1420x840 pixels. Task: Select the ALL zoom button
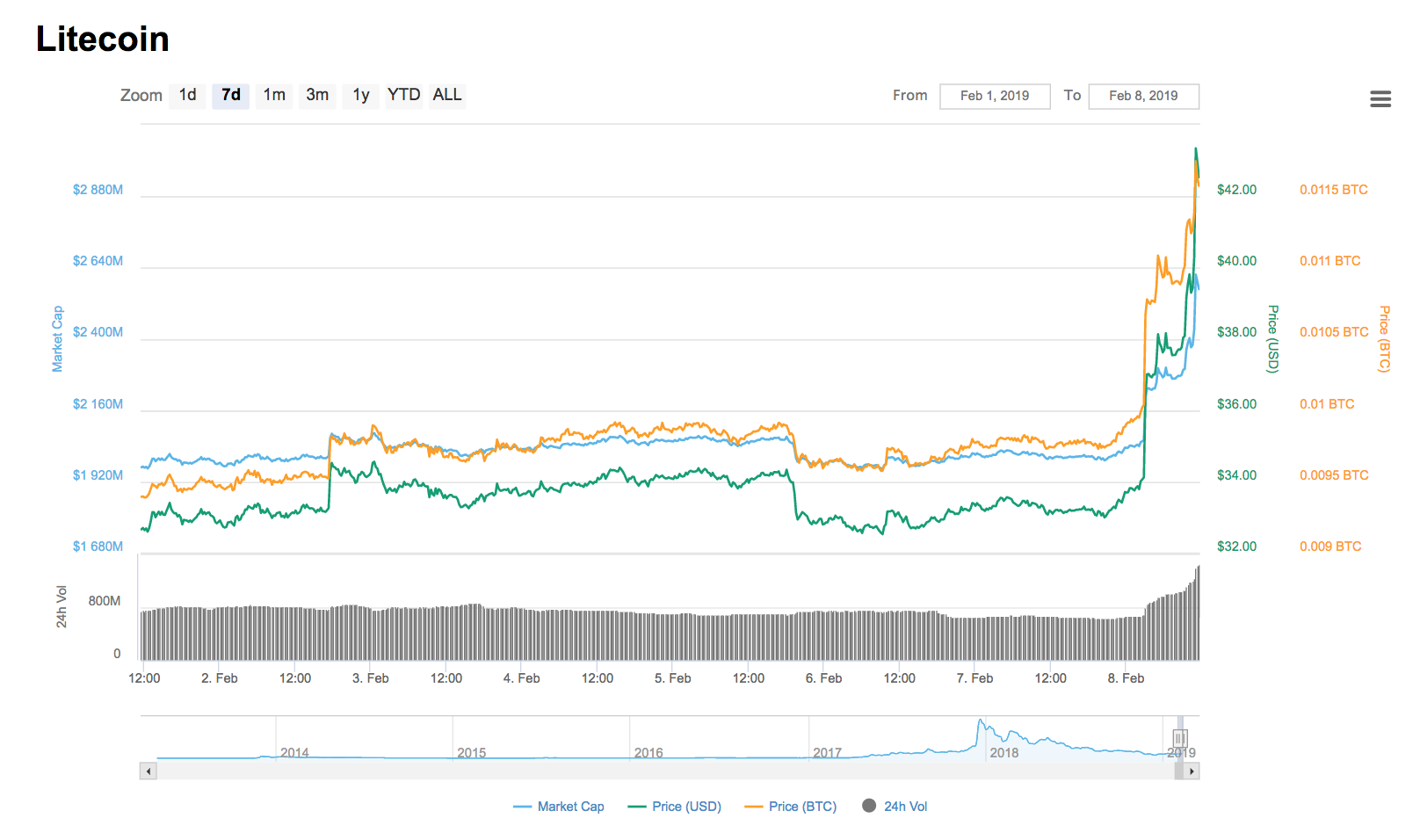[x=447, y=95]
